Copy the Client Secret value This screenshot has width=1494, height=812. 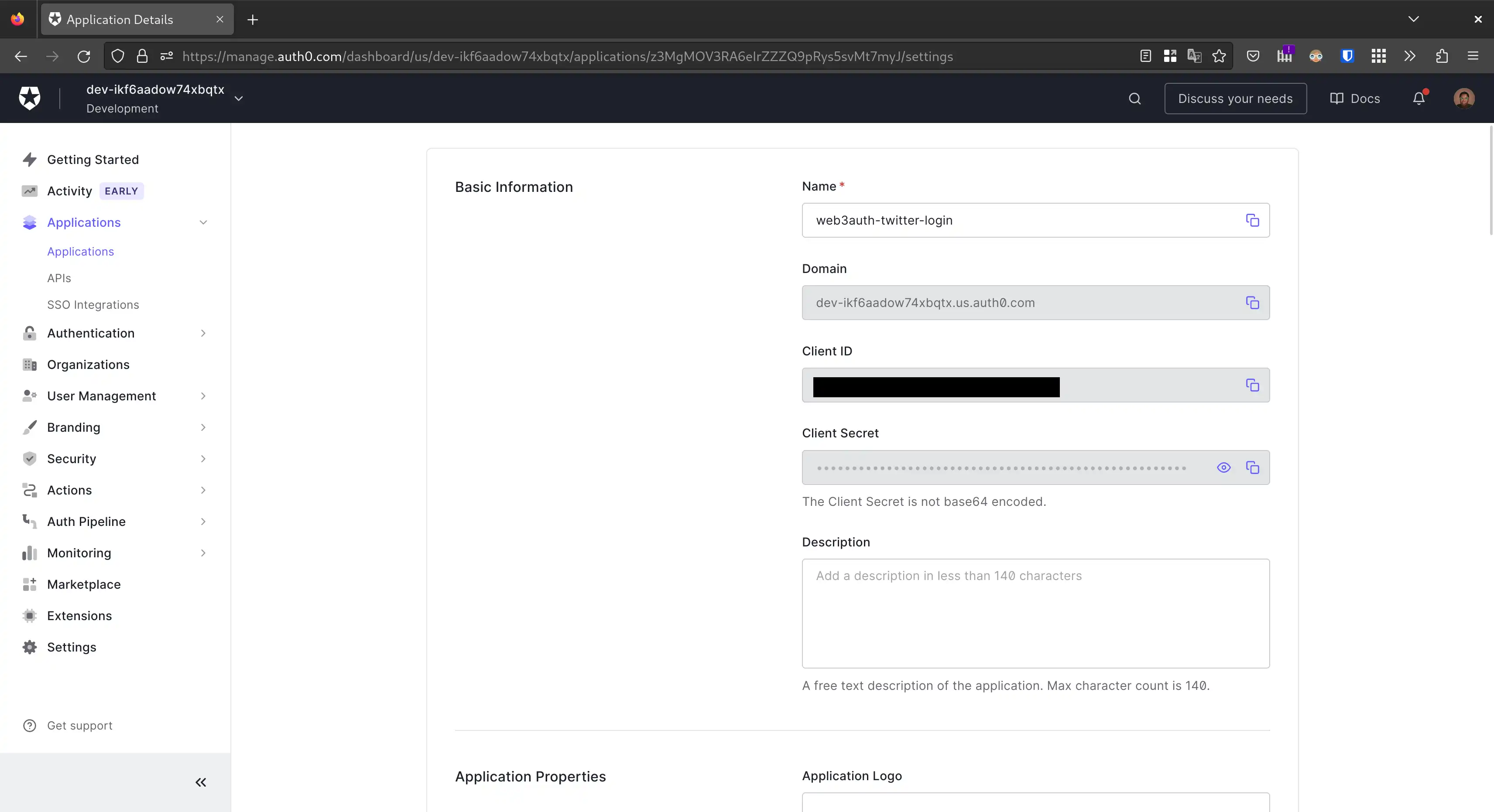(x=1252, y=467)
